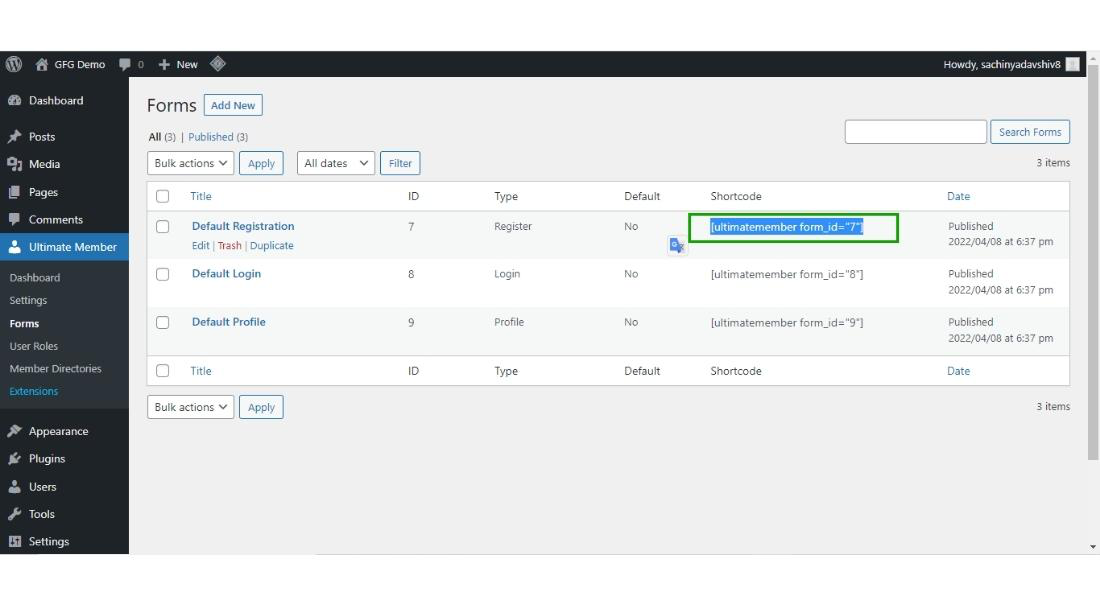Click the Filter button
The width and height of the screenshot is (1100, 600).
400,163
